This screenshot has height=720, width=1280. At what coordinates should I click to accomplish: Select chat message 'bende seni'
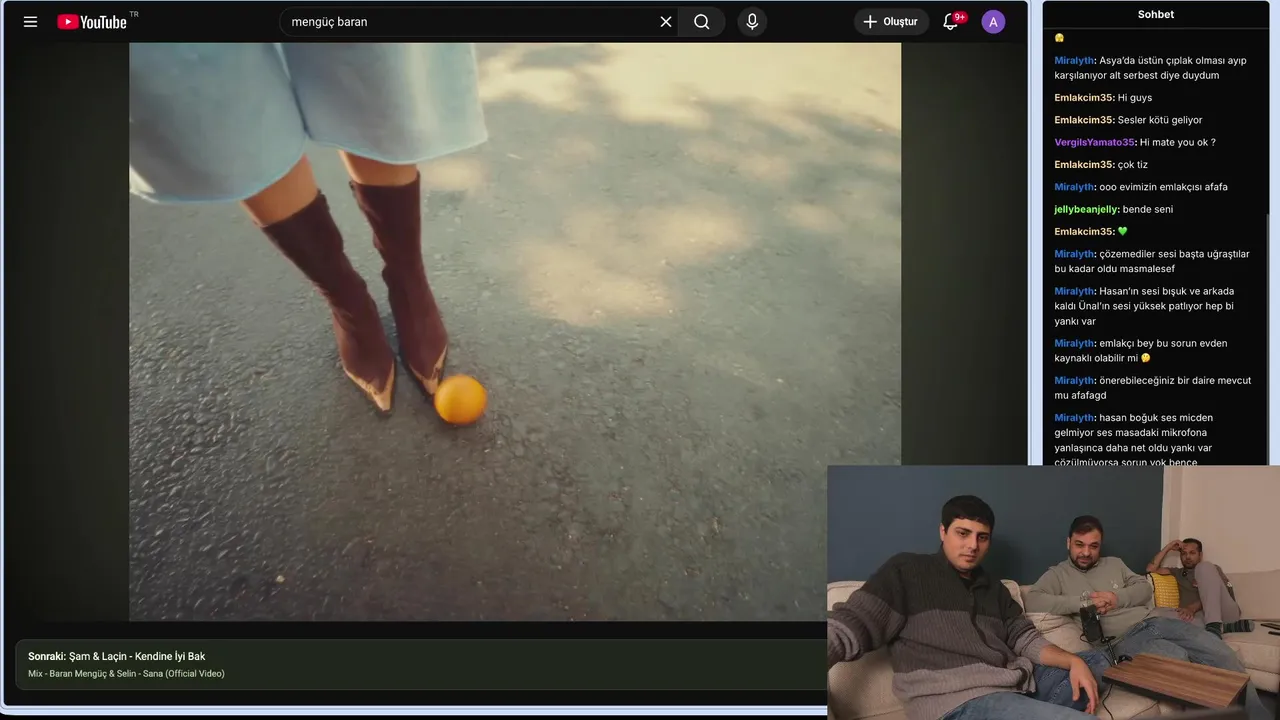pos(1148,209)
